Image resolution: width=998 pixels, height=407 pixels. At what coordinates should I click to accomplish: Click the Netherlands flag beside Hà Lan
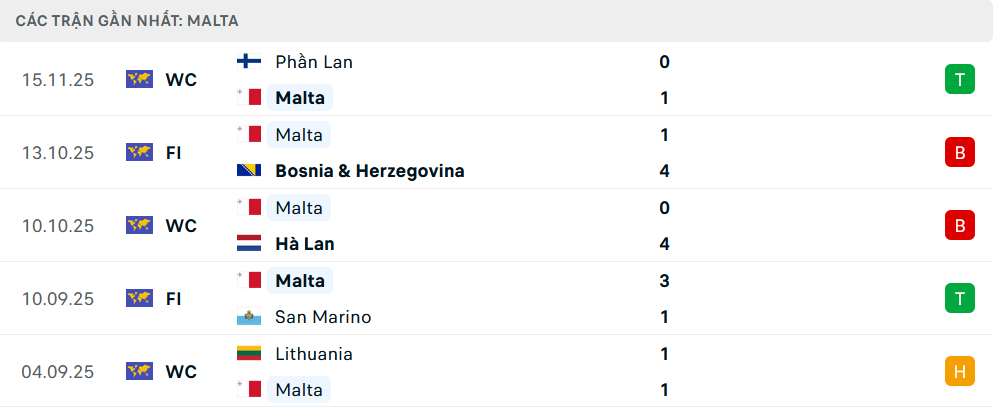pos(249,244)
